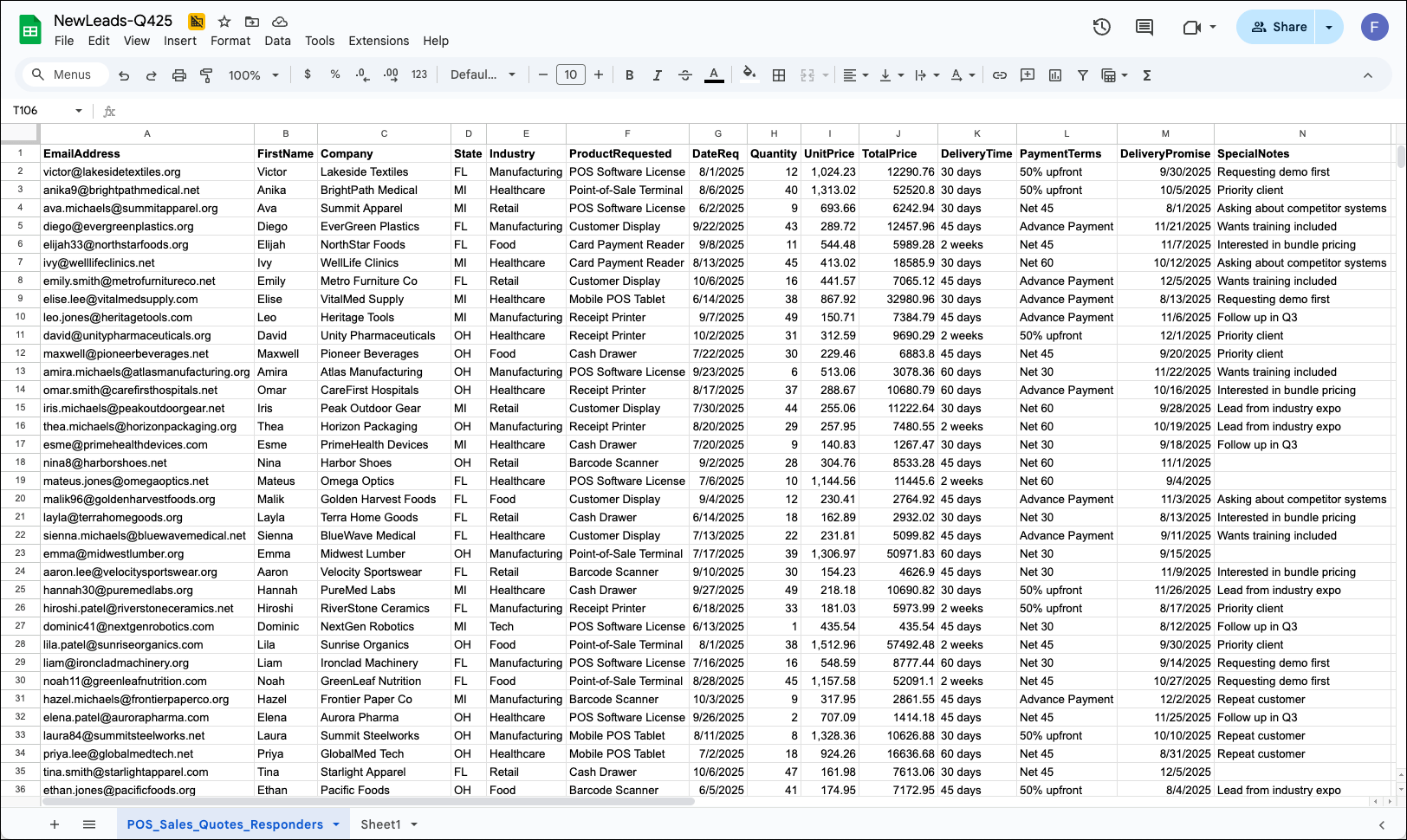Image resolution: width=1407 pixels, height=840 pixels.
Task: Open version history clock icon
Action: point(1102,27)
